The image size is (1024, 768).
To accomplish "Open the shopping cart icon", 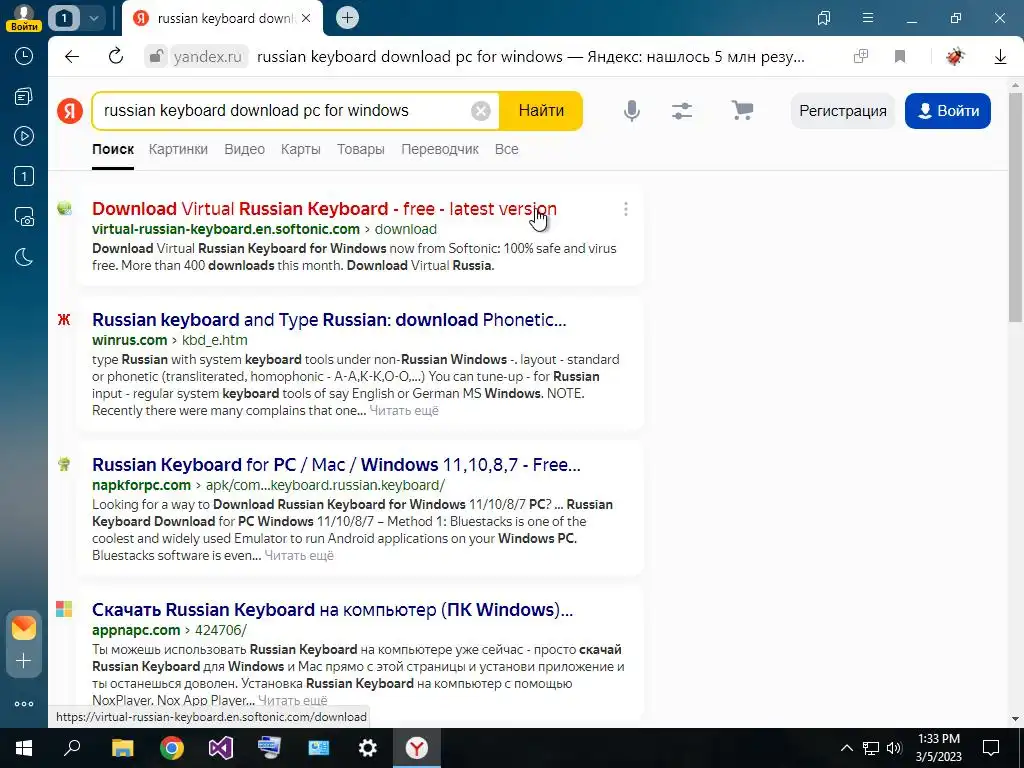I will pyautogui.click(x=742, y=110).
